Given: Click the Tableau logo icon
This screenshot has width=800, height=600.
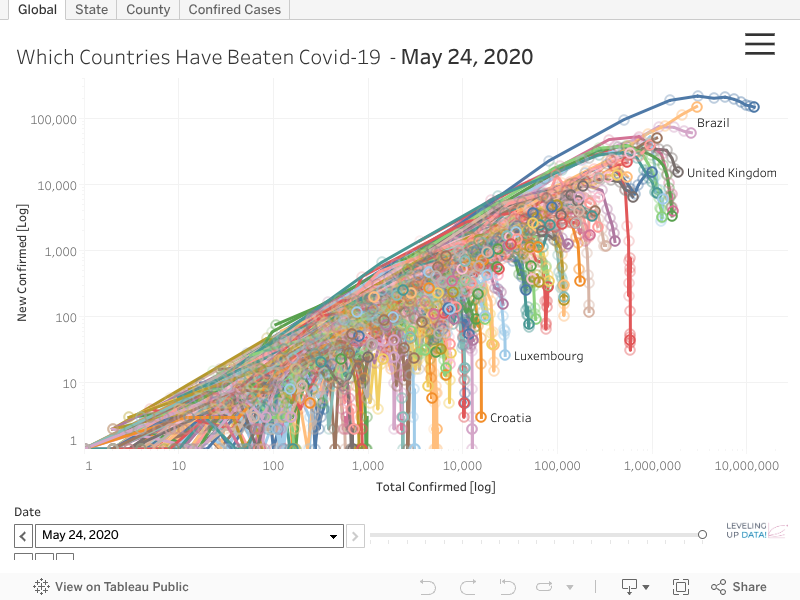Looking at the screenshot, I should click(x=42, y=587).
